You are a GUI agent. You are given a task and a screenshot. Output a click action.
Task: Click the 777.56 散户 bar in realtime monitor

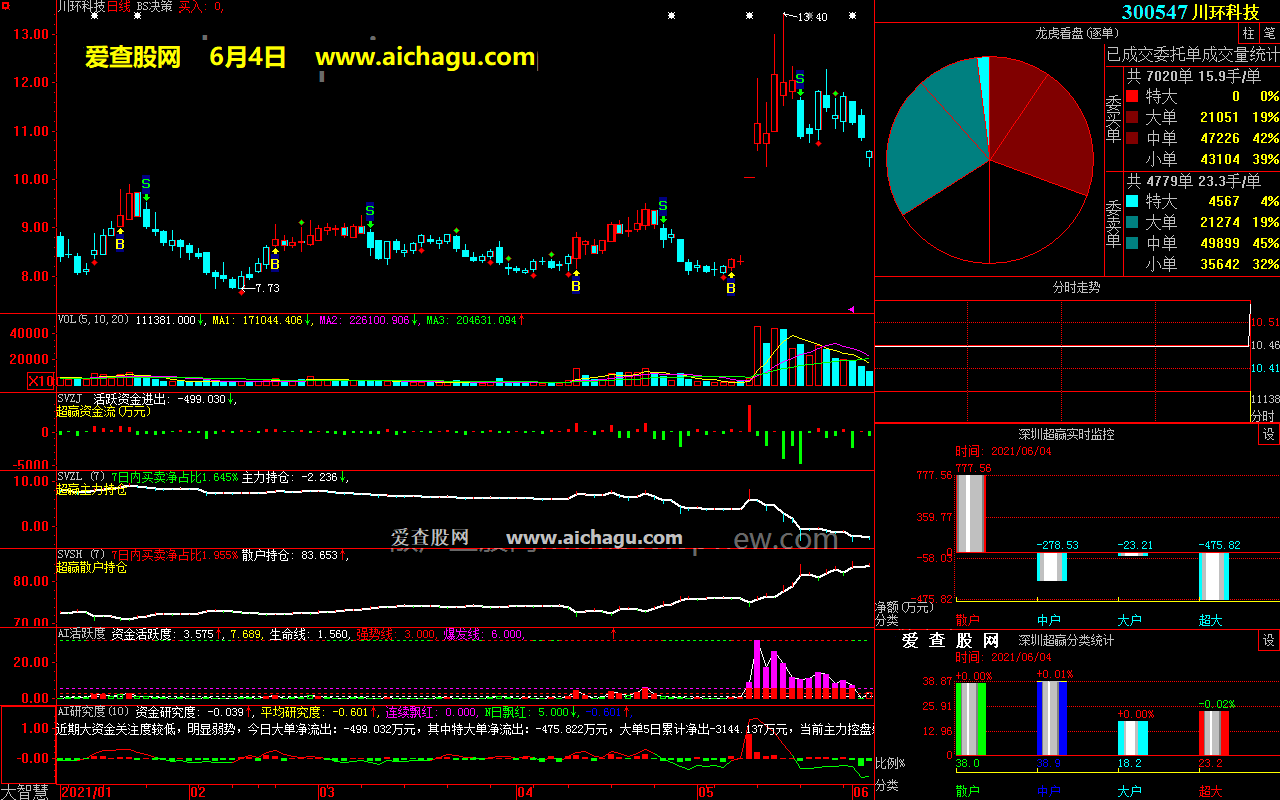[971, 514]
